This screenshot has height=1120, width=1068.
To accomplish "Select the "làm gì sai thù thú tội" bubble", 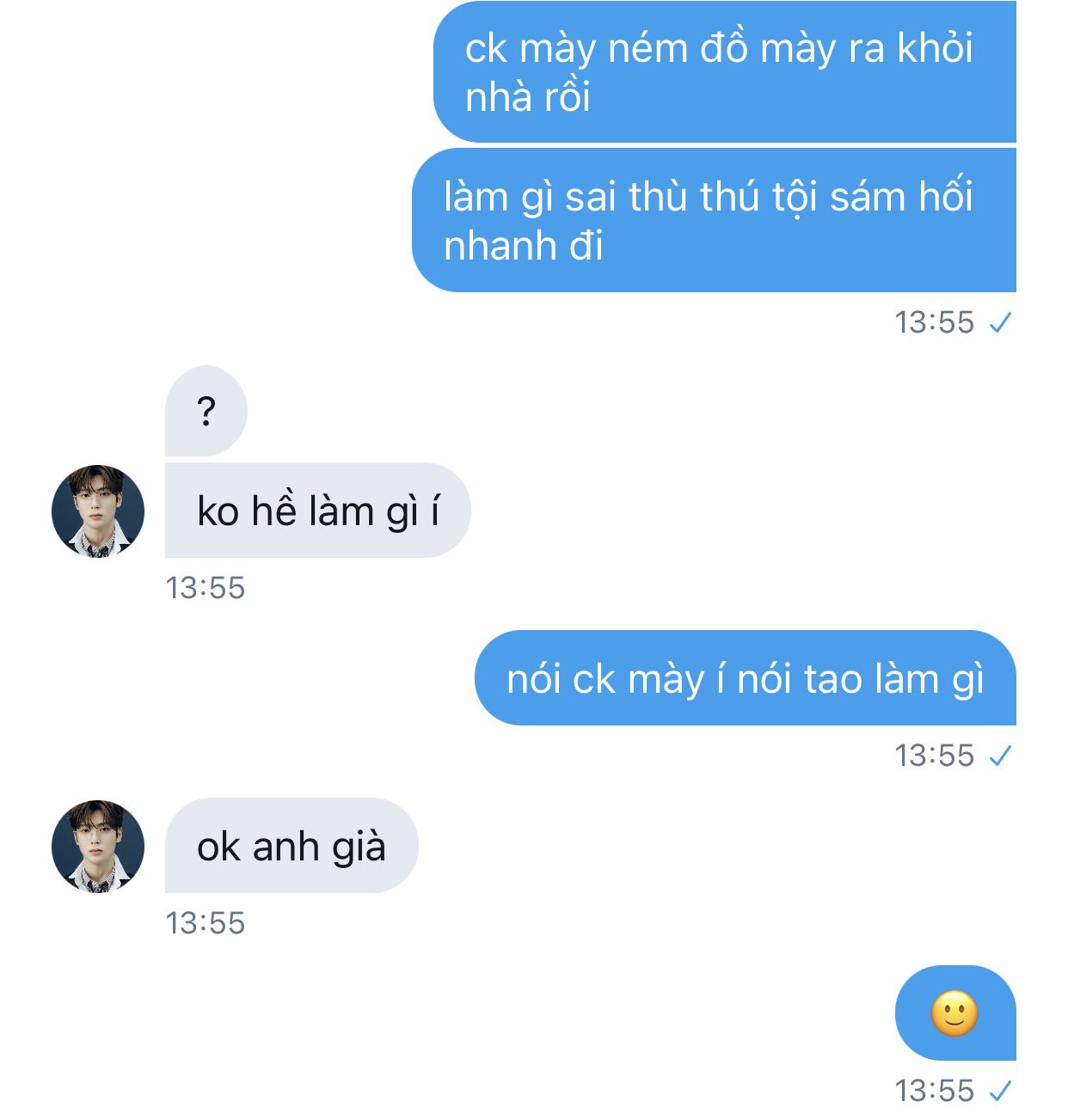I will tap(714, 221).
